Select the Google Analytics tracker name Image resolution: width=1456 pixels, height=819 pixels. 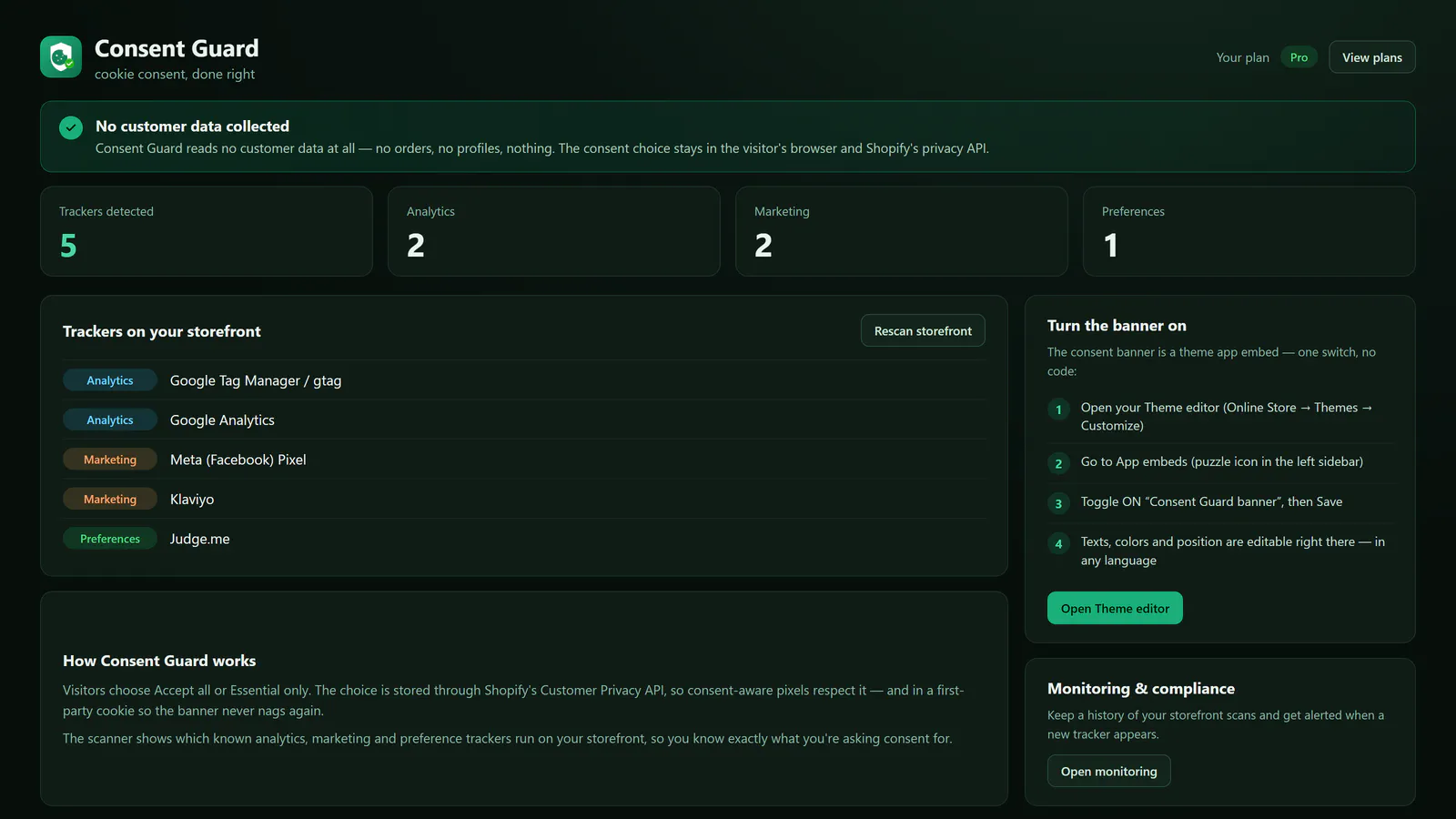point(222,420)
